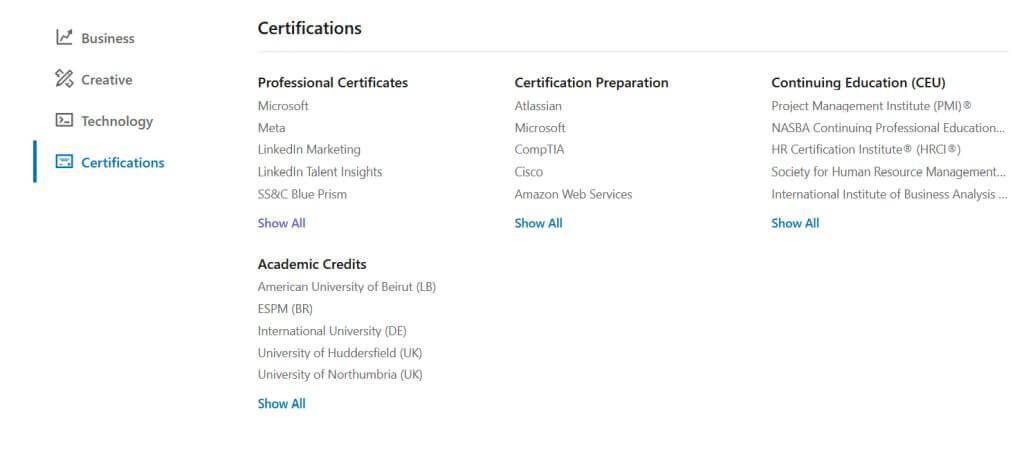Show all Continuing Education providers

[x=795, y=223]
